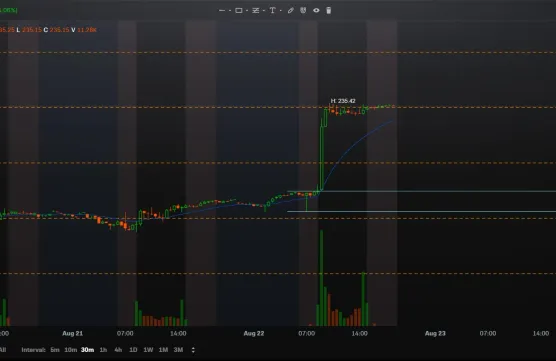
Task: Click the upper teal horizontal line drawing
Action: pos(422,191)
